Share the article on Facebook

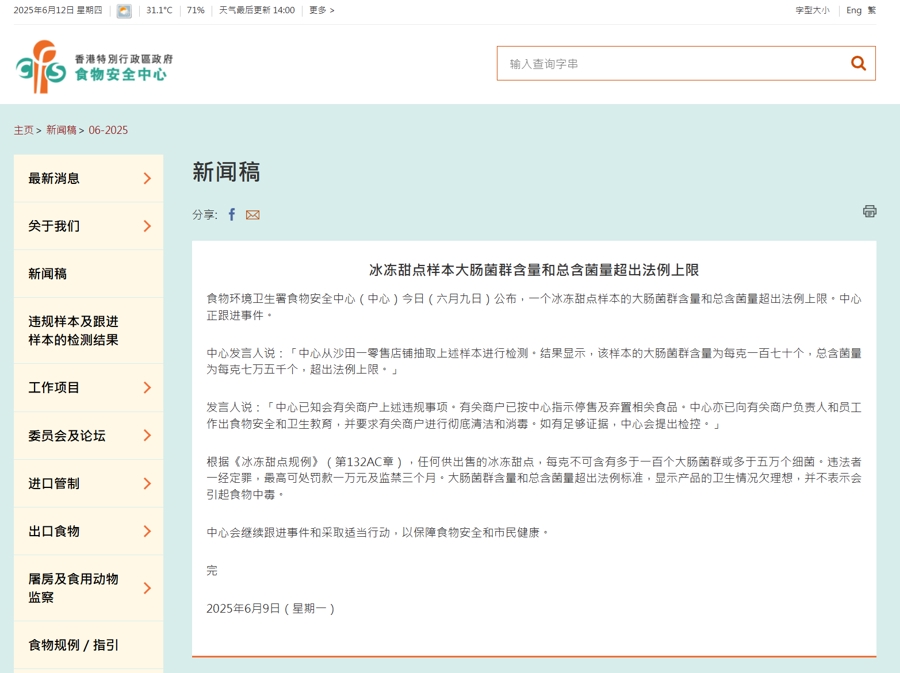click(x=232, y=215)
